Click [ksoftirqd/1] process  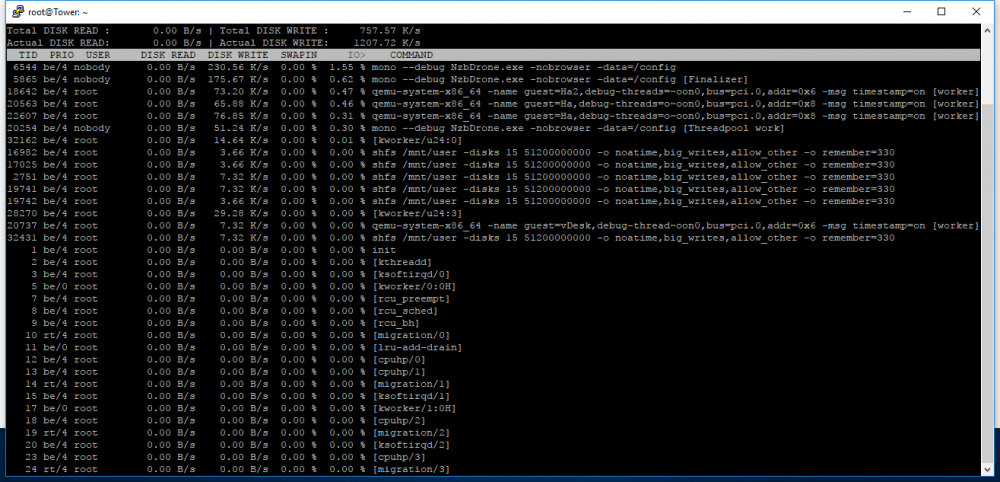click(411, 396)
